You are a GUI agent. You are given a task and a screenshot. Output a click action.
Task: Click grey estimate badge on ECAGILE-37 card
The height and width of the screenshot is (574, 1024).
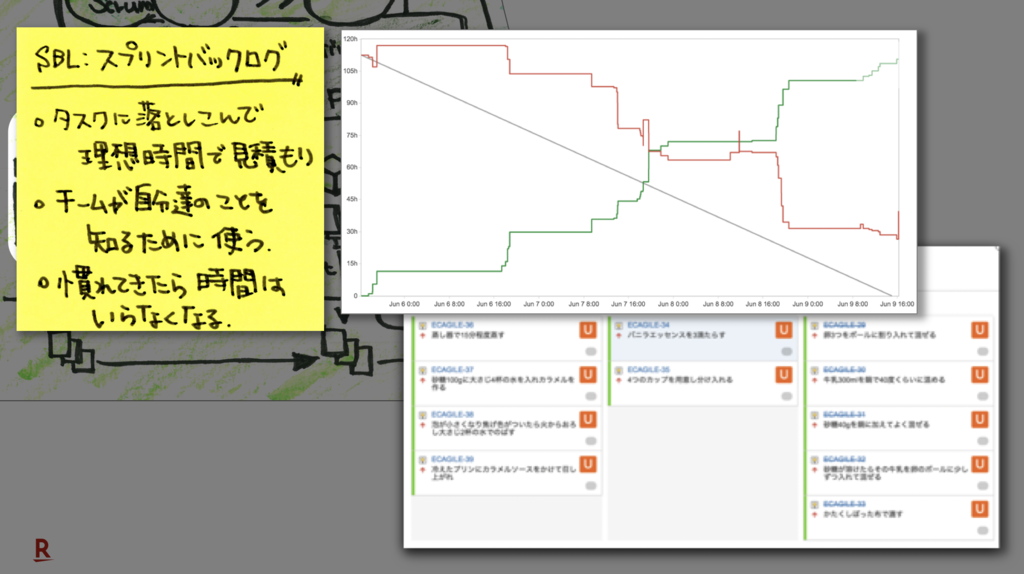coord(590,396)
